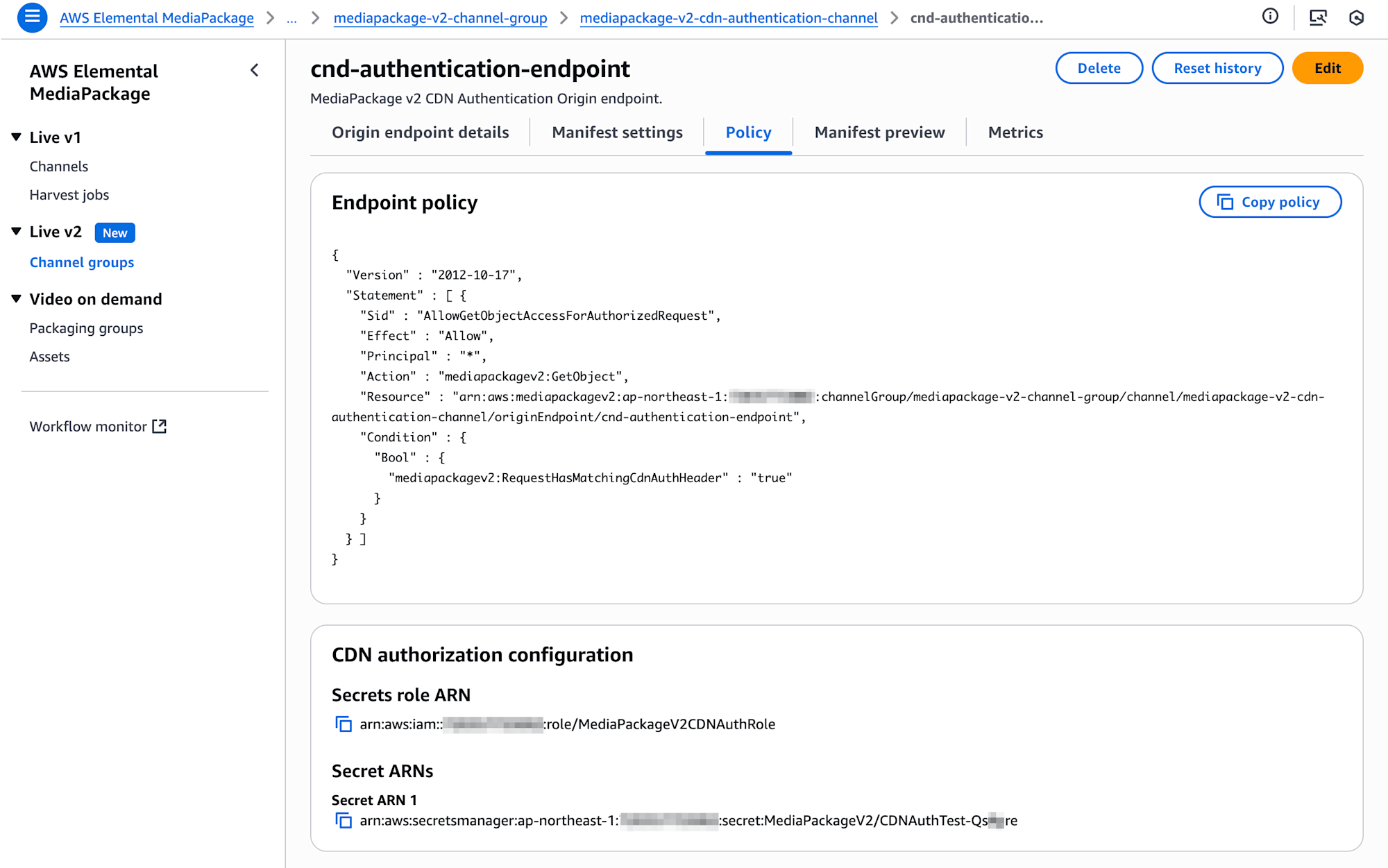Screen dimensions: 1388x868
Task: Go to Harvest jobs in sidebar
Action: (69, 195)
